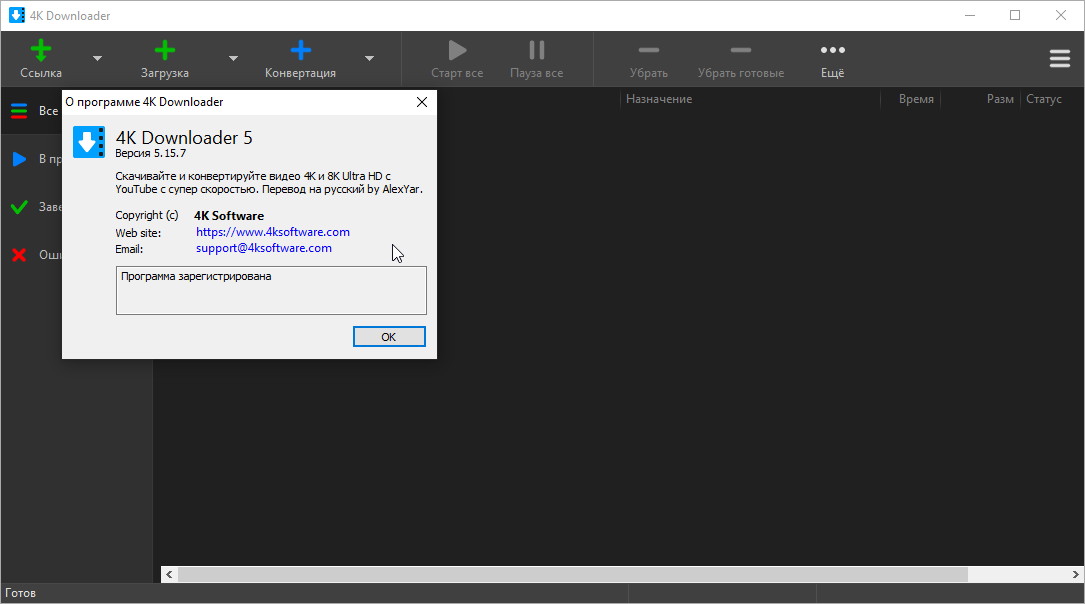
Task: Close the About 4K Downloader dialog
Action: [x=422, y=102]
